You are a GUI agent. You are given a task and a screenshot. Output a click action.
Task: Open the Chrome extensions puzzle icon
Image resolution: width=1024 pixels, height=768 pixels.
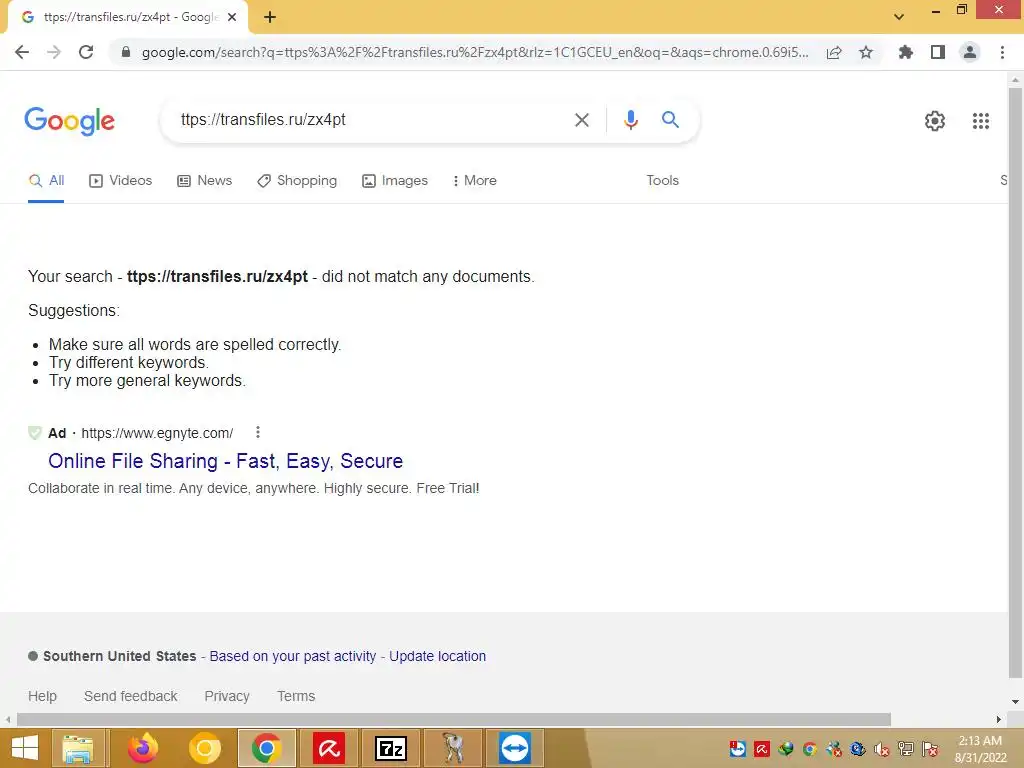[x=906, y=52]
